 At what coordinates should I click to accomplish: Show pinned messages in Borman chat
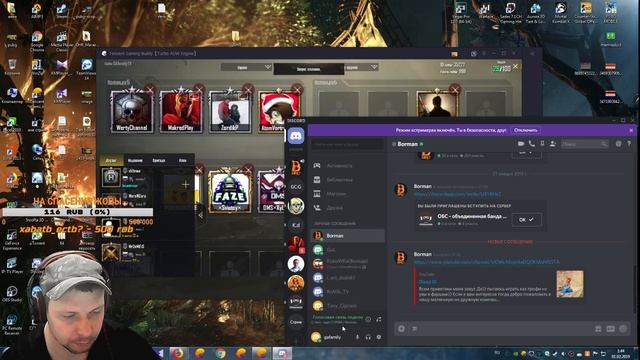point(542,144)
